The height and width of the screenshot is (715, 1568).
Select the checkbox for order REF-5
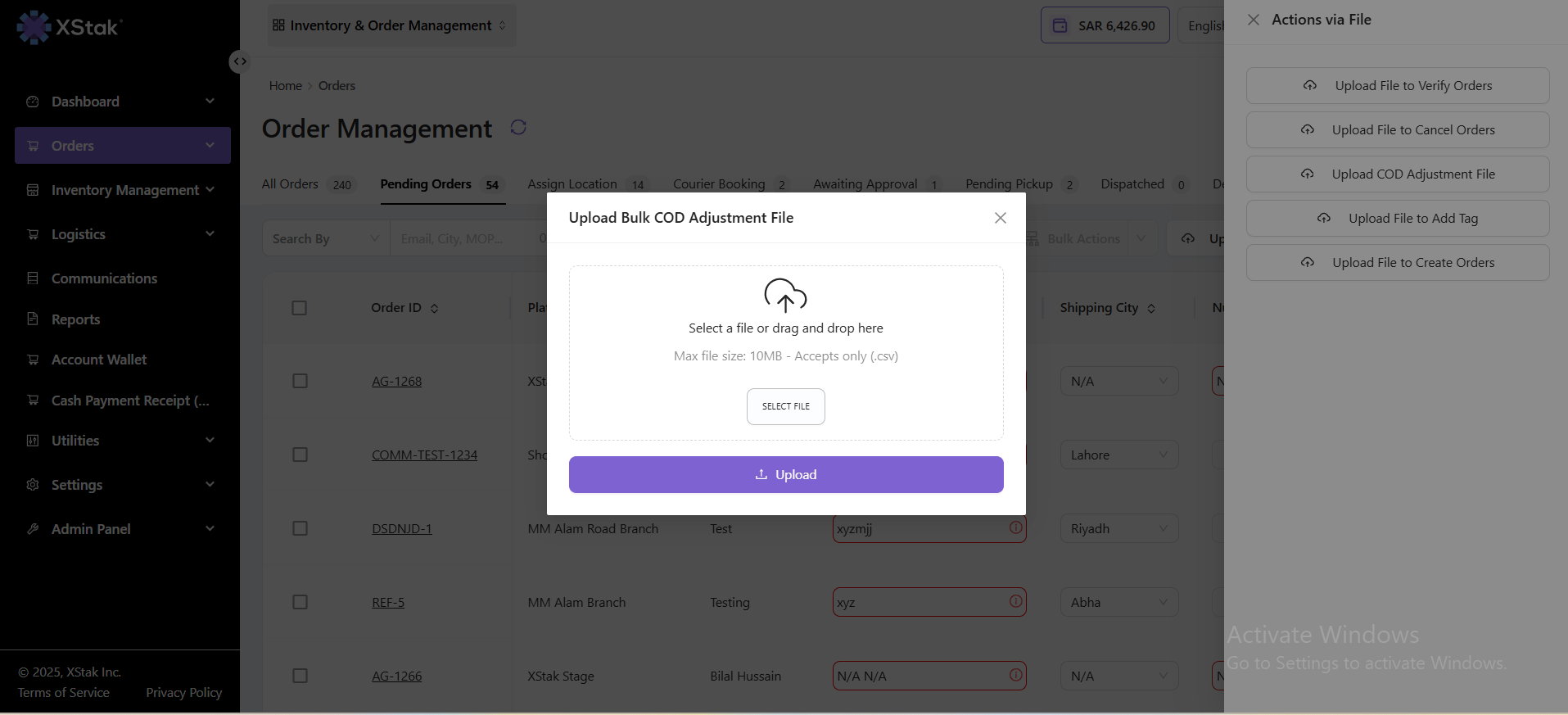(x=300, y=603)
